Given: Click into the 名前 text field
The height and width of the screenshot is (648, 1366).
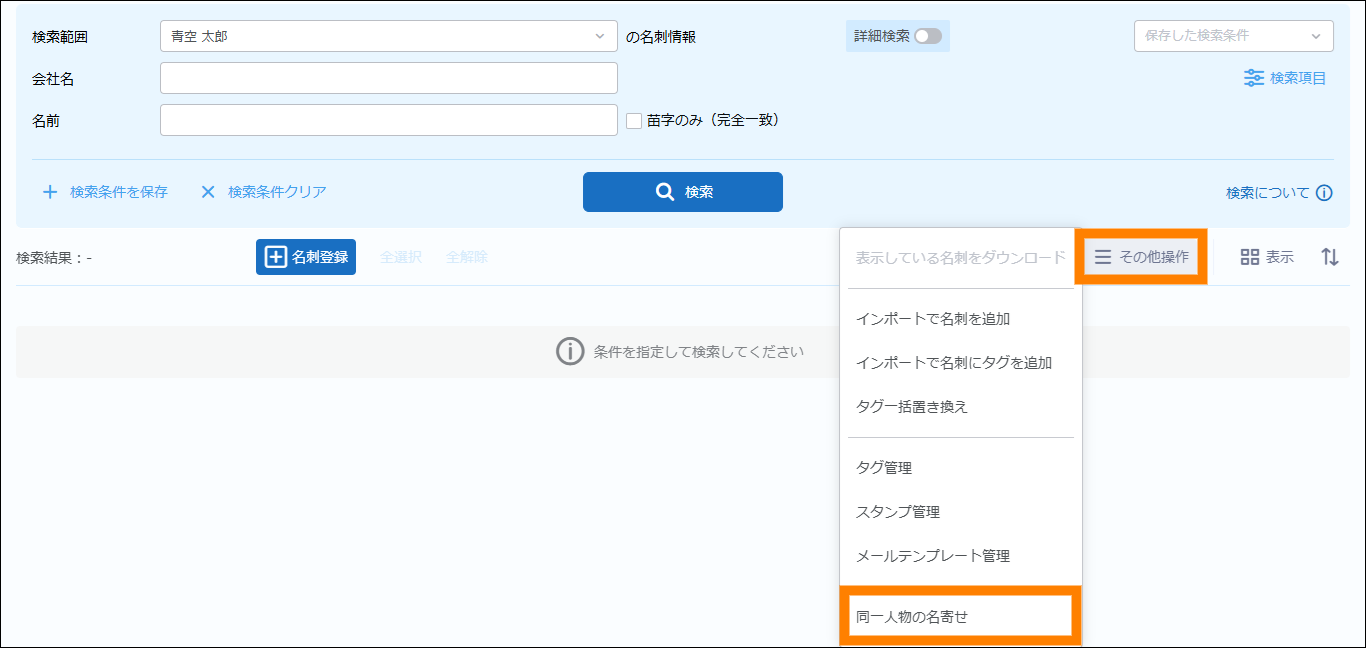Looking at the screenshot, I should [388, 120].
